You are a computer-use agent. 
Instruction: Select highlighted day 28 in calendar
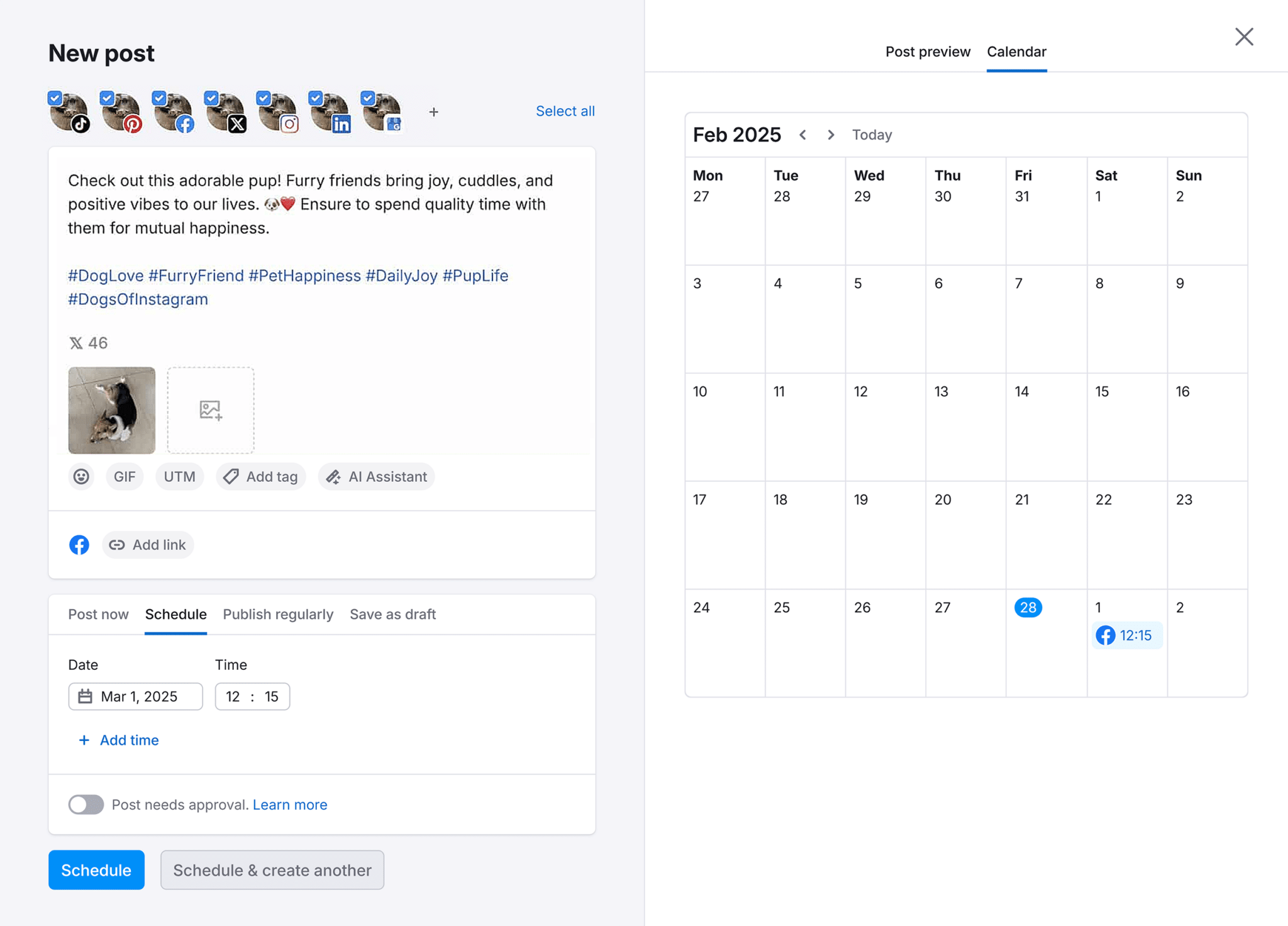[x=1028, y=608]
